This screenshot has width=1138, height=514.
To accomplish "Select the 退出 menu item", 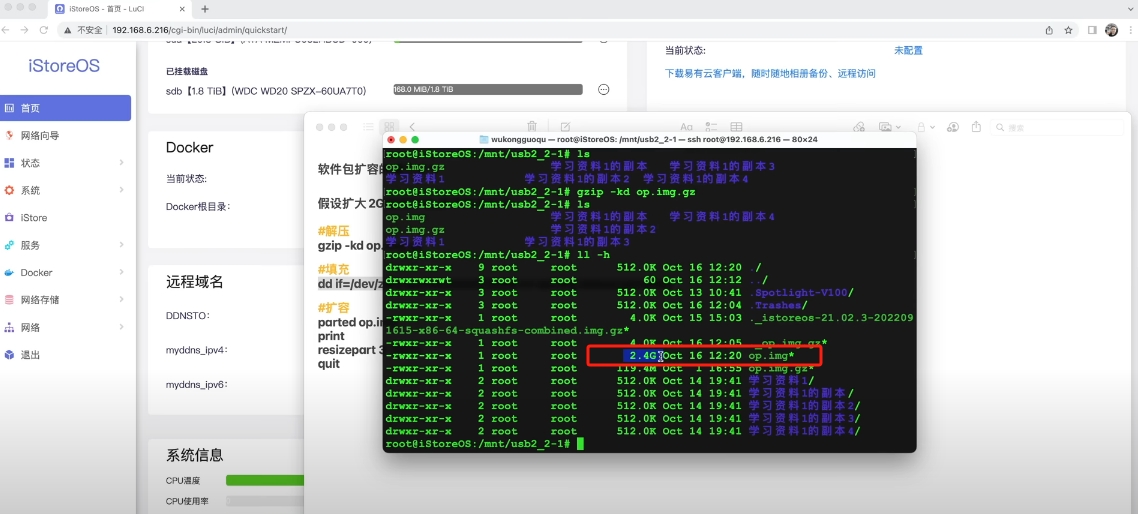I will (x=65, y=355).
